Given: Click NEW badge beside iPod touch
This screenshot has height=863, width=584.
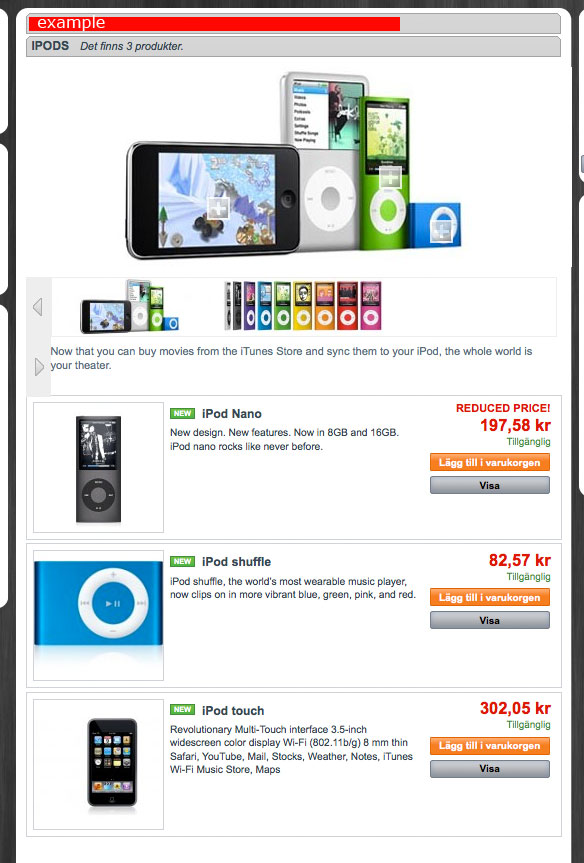Looking at the screenshot, I should tap(182, 709).
